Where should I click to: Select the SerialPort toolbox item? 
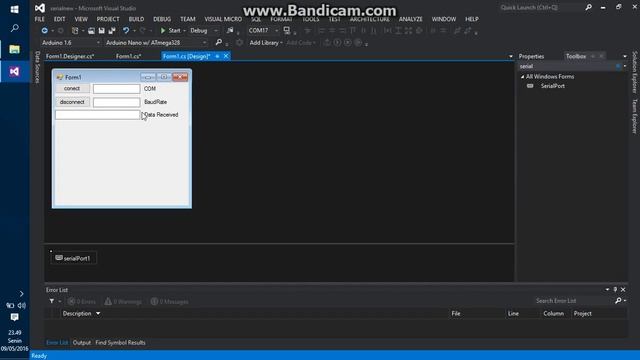(553, 86)
